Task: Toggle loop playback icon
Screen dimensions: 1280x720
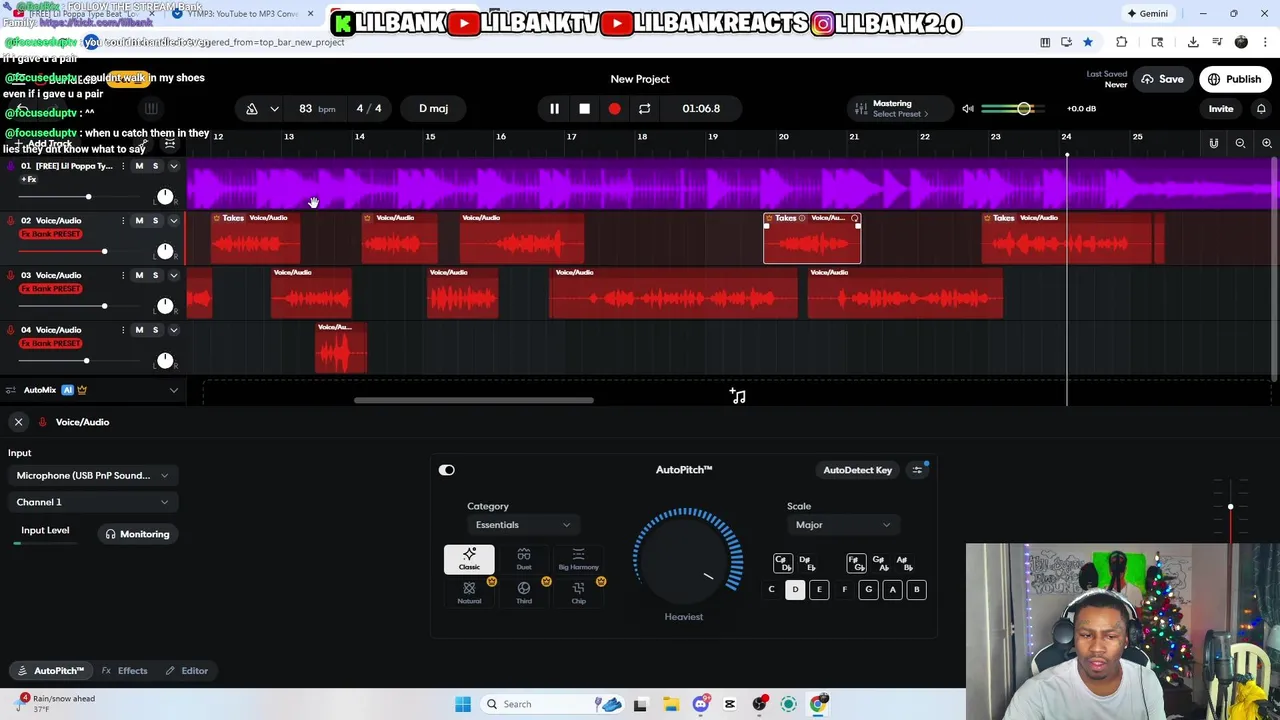Action: [644, 108]
